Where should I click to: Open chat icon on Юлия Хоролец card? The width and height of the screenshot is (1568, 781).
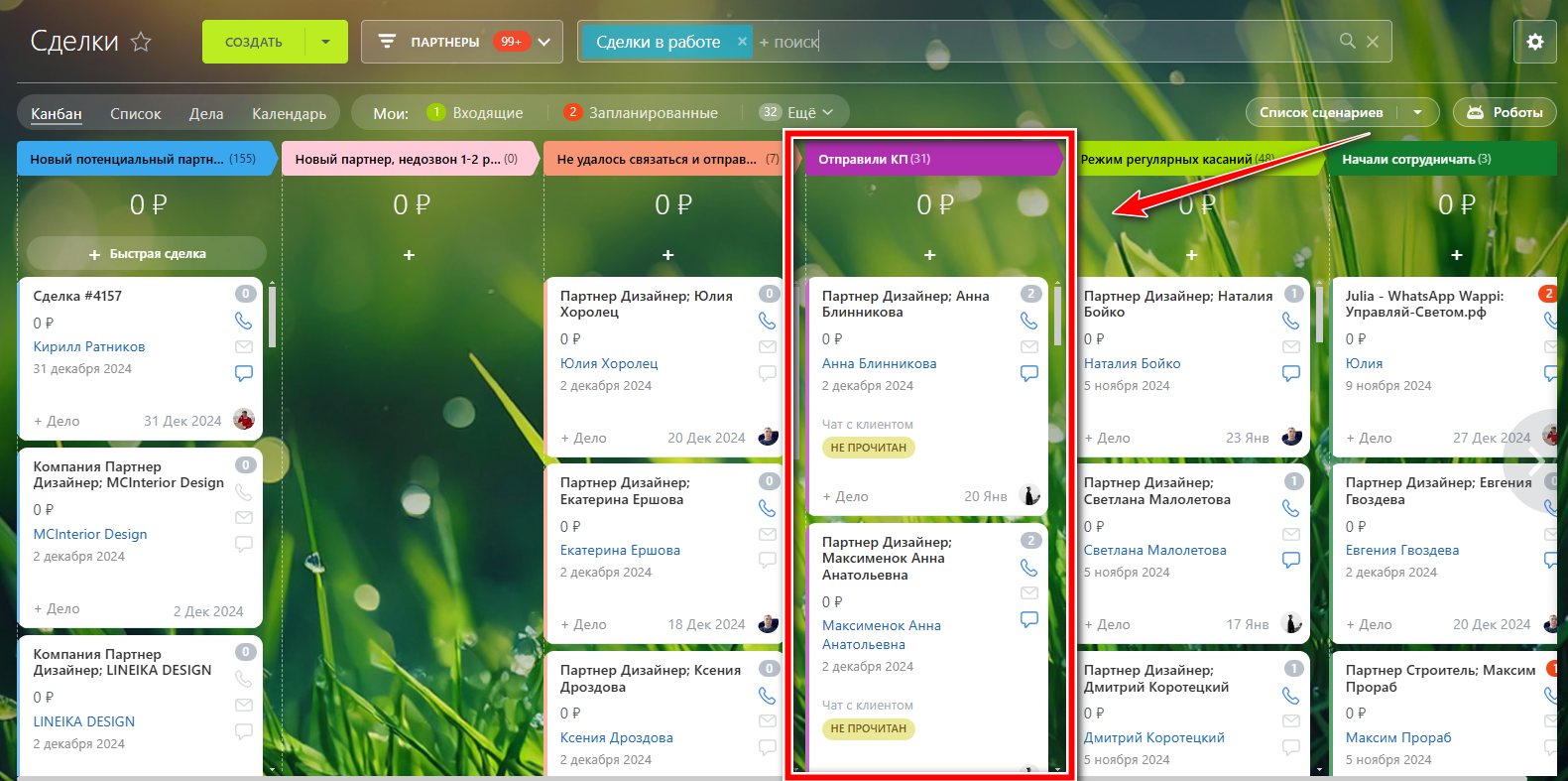pyautogui.click(x=767, y=373)
